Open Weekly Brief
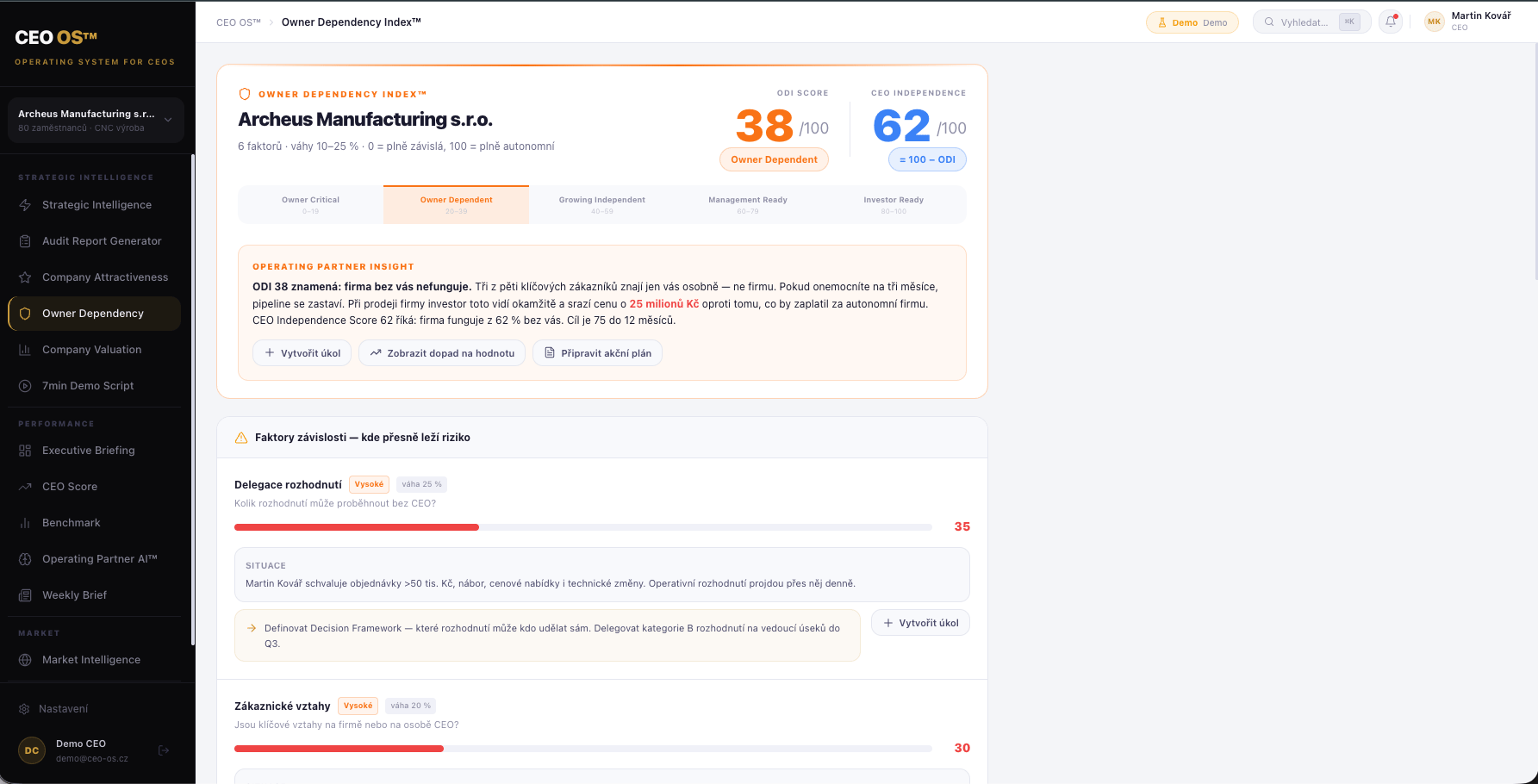This screenshot has width=1538, height=784. click(95, 595)
